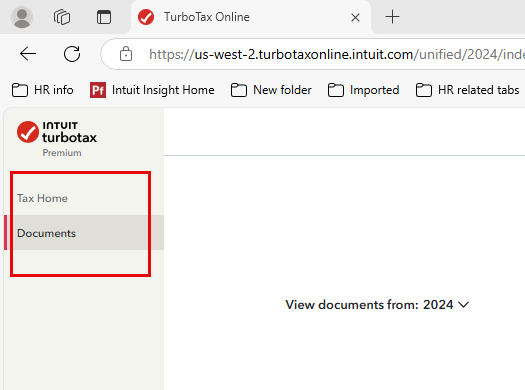
Task: Close the TurboTax Online tab
Action: coord(355,17)
